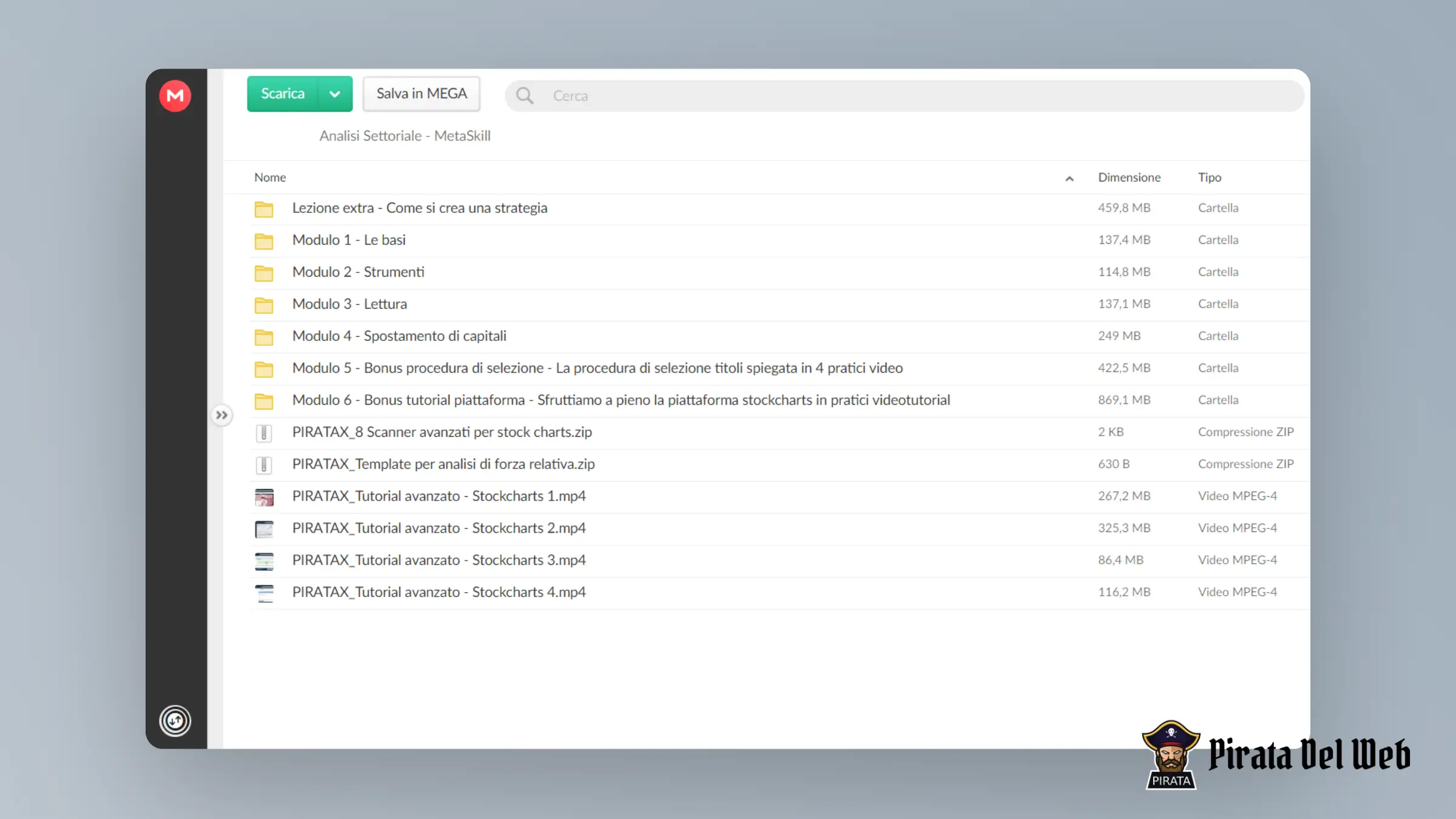Open the Scarica dropdown arrow

pyautogui.click(x=335, y=93)
